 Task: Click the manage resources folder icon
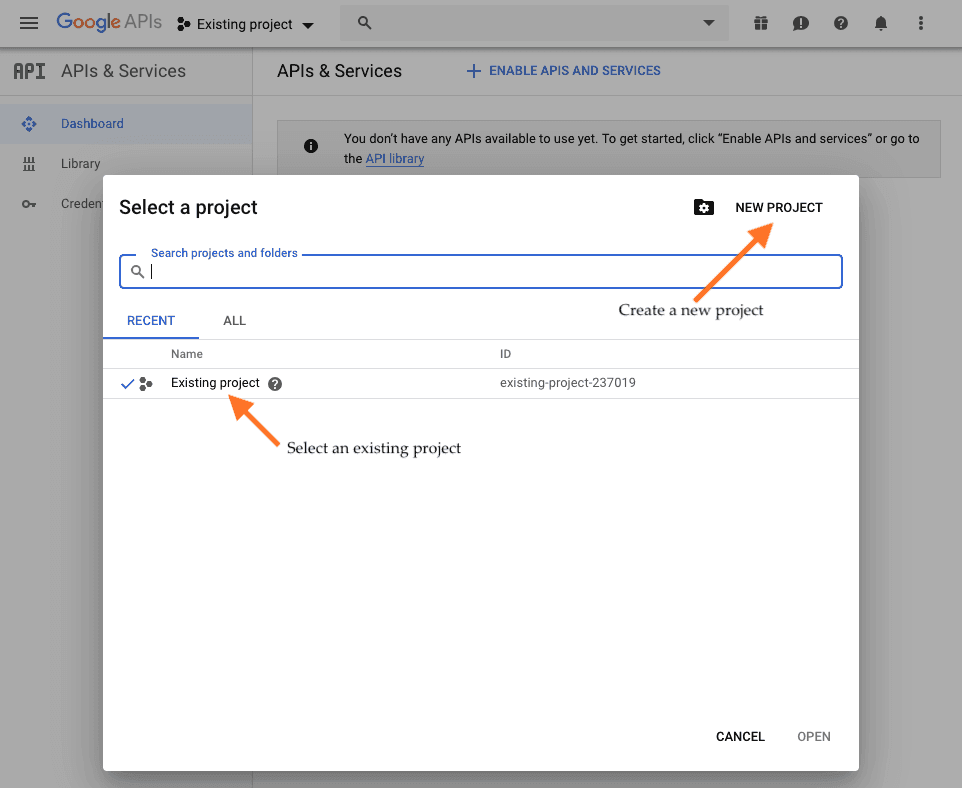point(704,207)
